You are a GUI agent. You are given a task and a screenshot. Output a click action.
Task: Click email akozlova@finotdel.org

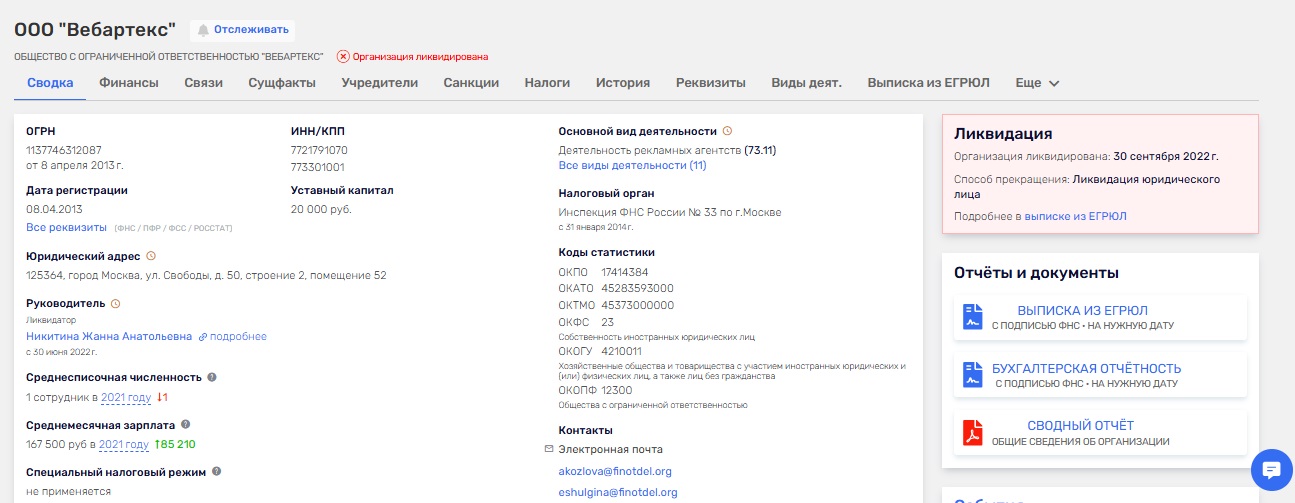614,471
